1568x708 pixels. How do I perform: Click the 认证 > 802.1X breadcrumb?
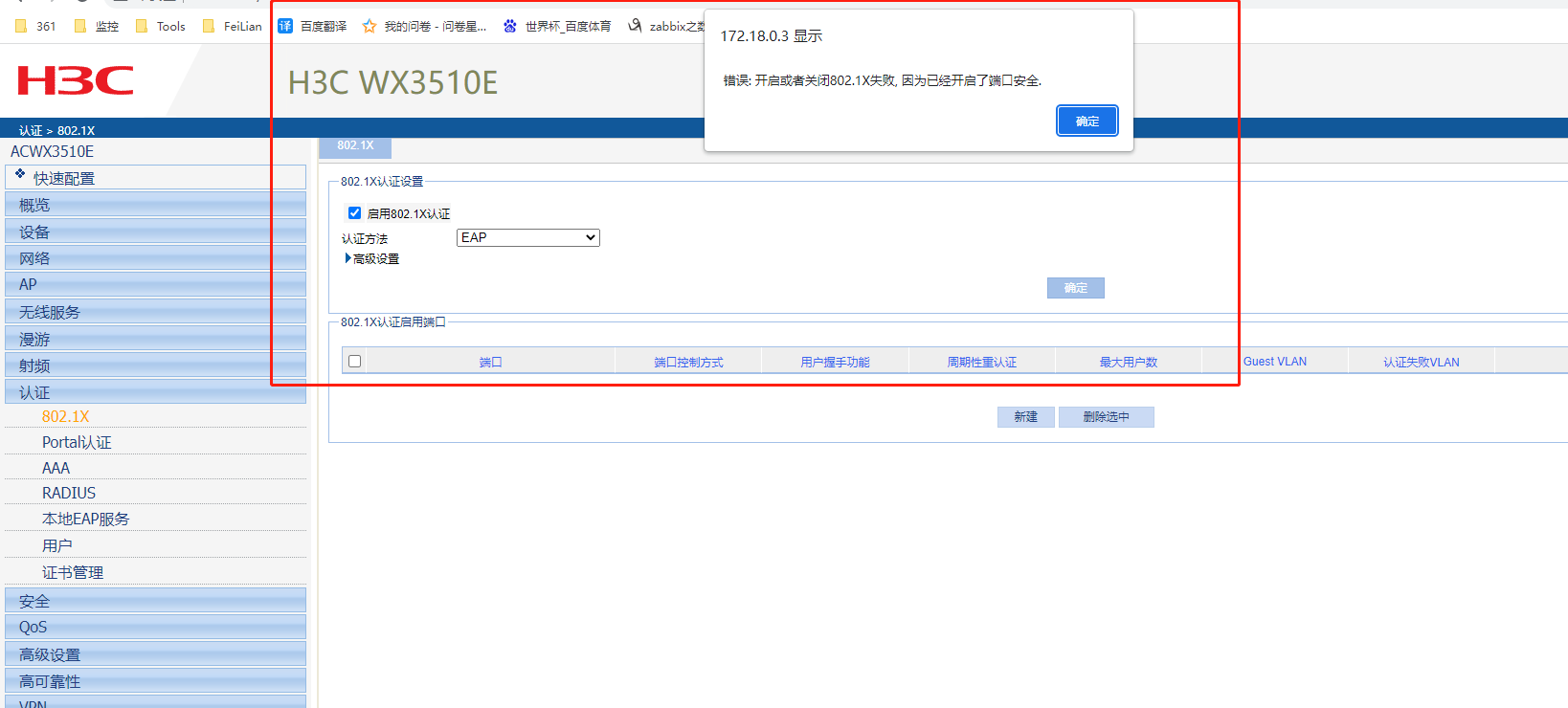(x=56, y=130)
